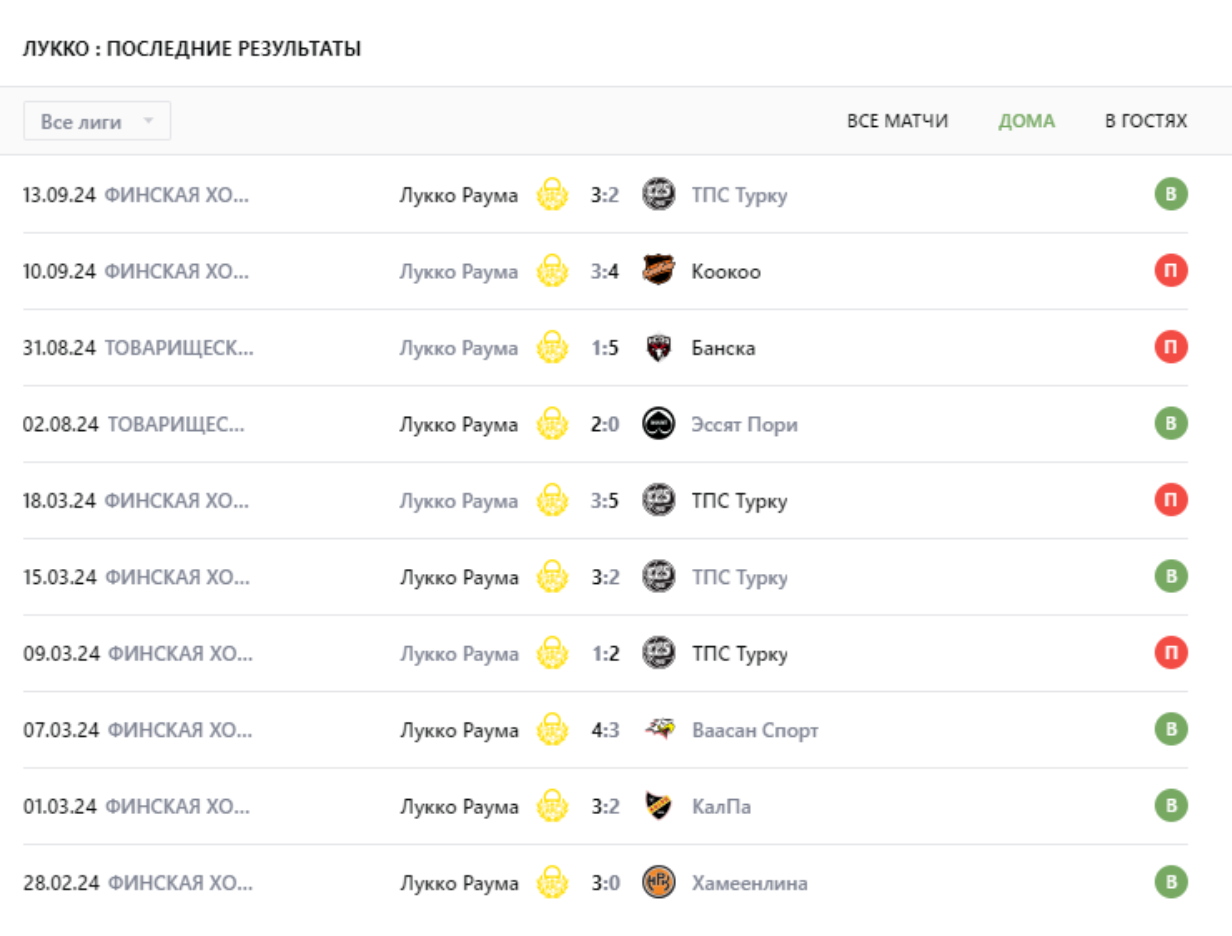Click the Хамеенлина team name

click(x=749, y=883)
